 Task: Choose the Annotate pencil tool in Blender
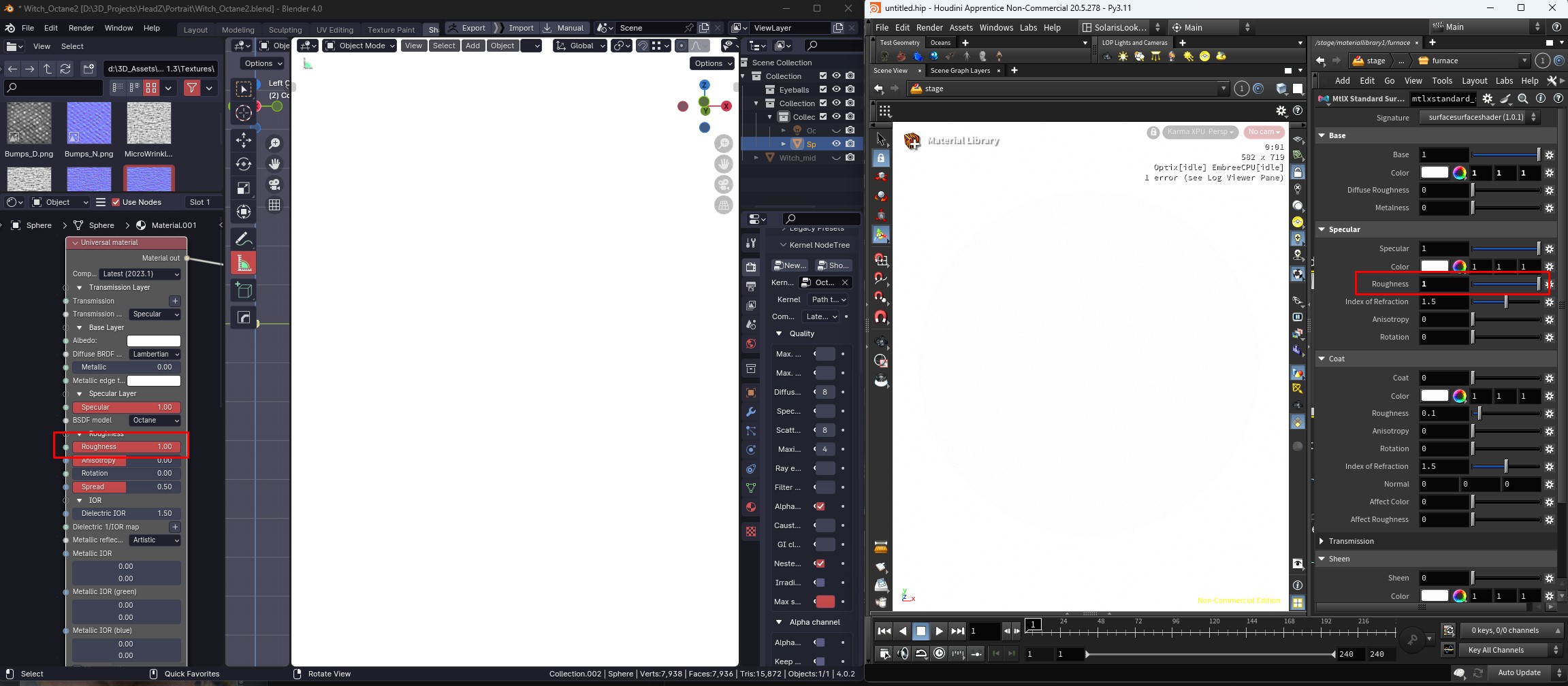point(244,239)
